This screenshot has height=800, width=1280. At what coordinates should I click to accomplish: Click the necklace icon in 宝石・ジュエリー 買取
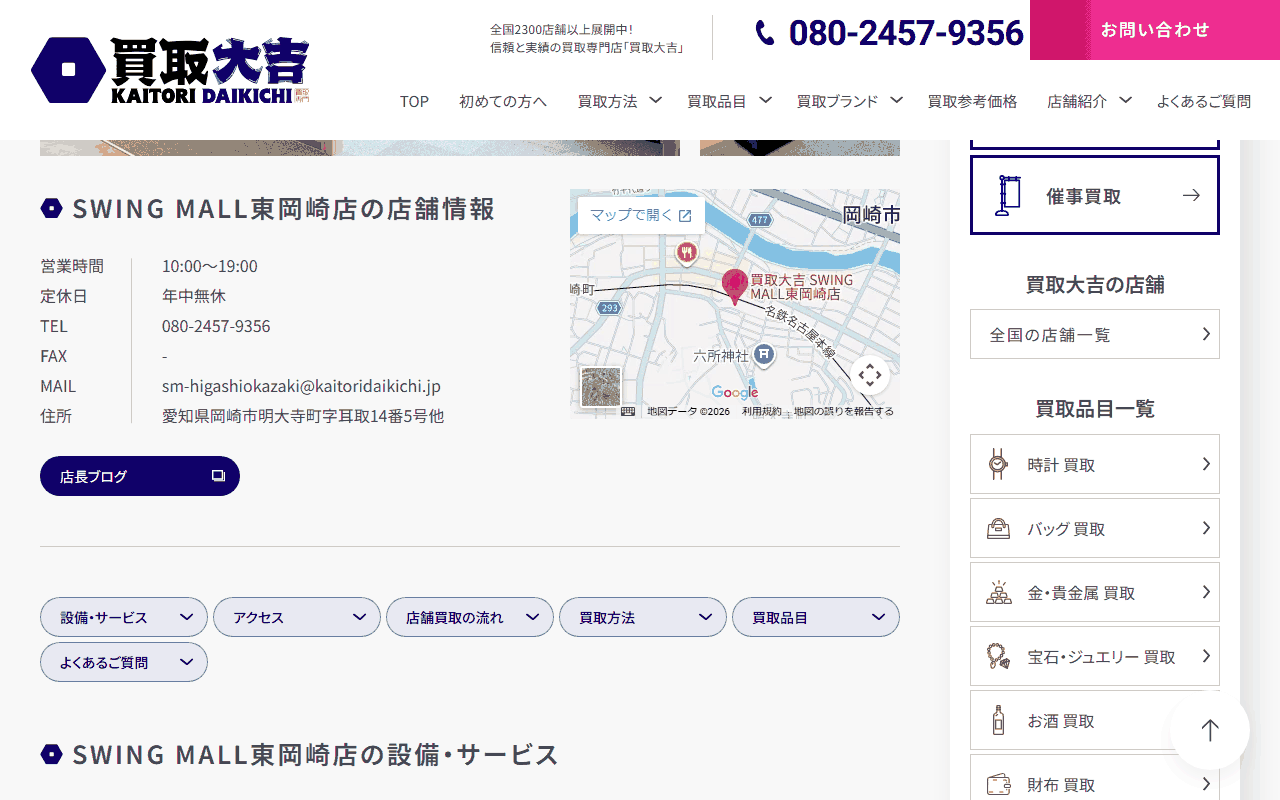(x=998, y=656)
